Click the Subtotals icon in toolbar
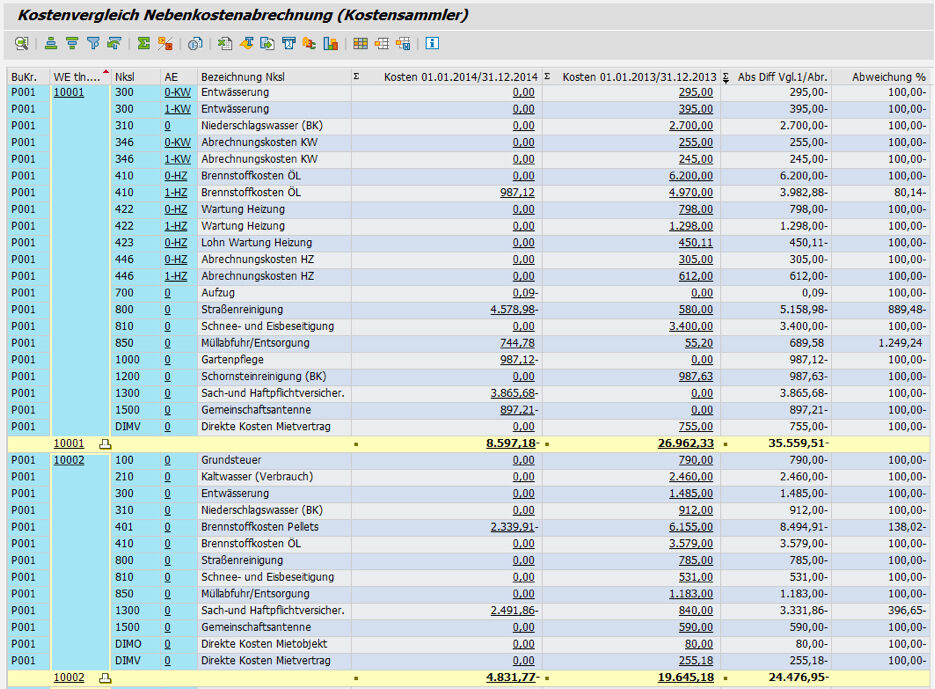Screen dimensions: 935x689 [x=165, y=44]
